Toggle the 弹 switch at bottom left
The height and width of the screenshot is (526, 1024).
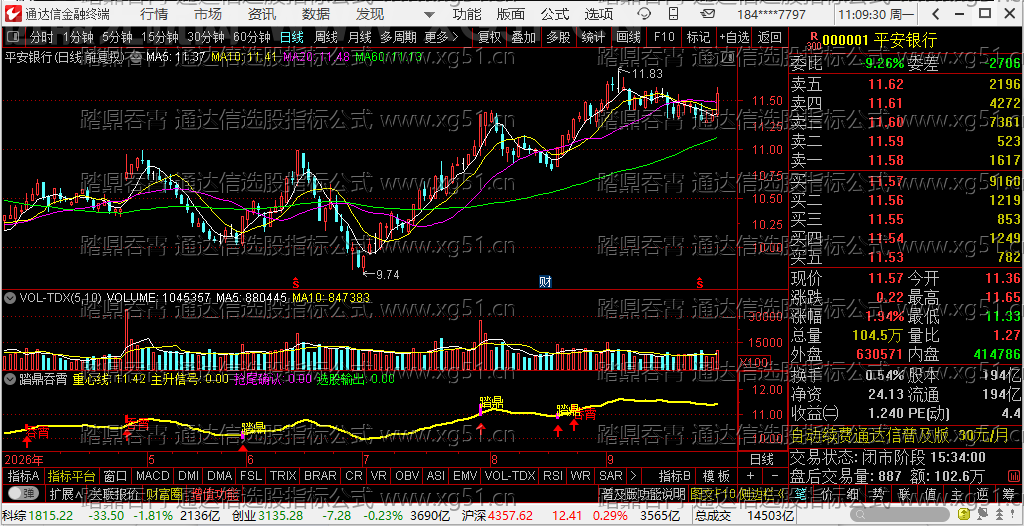[22, 493]
